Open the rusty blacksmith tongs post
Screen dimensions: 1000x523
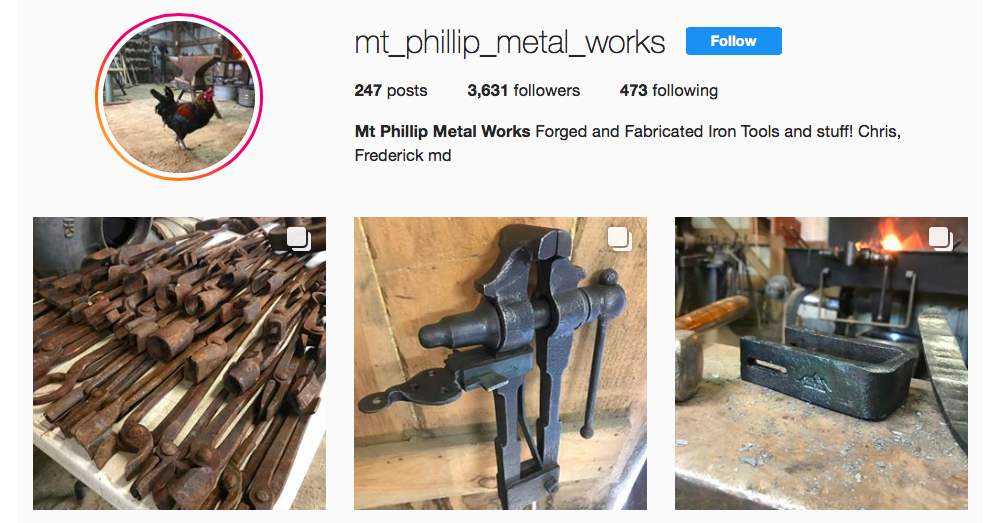coord(179,363)
